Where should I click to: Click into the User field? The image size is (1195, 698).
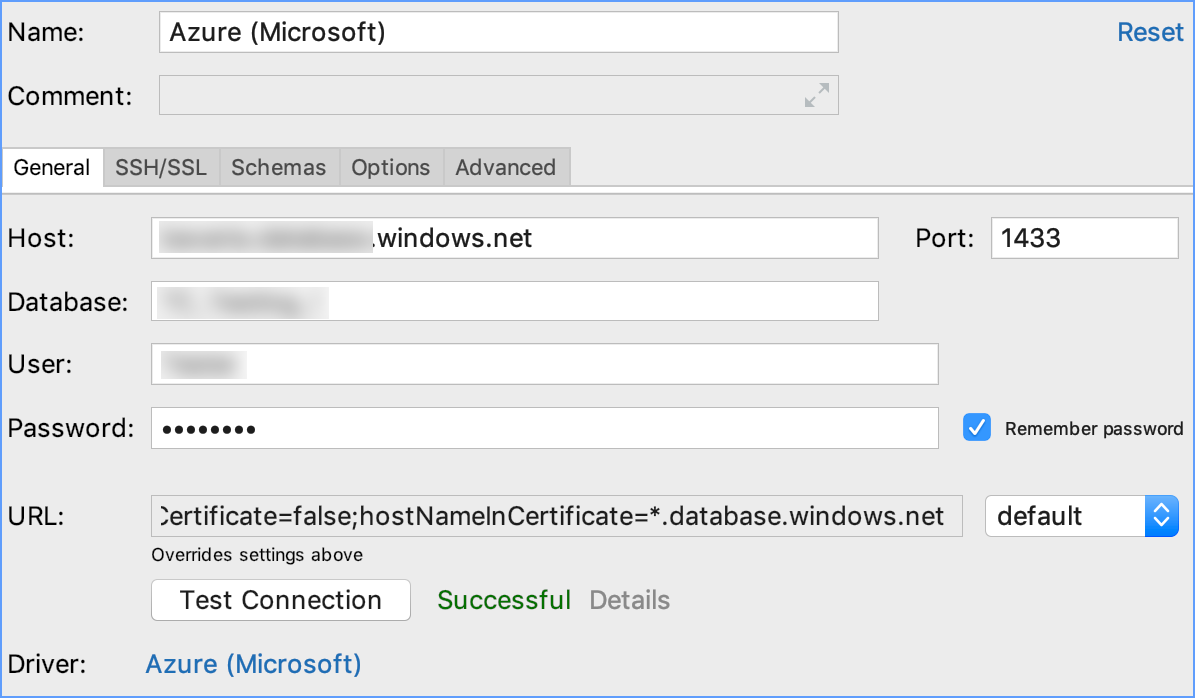click(544, 364)
